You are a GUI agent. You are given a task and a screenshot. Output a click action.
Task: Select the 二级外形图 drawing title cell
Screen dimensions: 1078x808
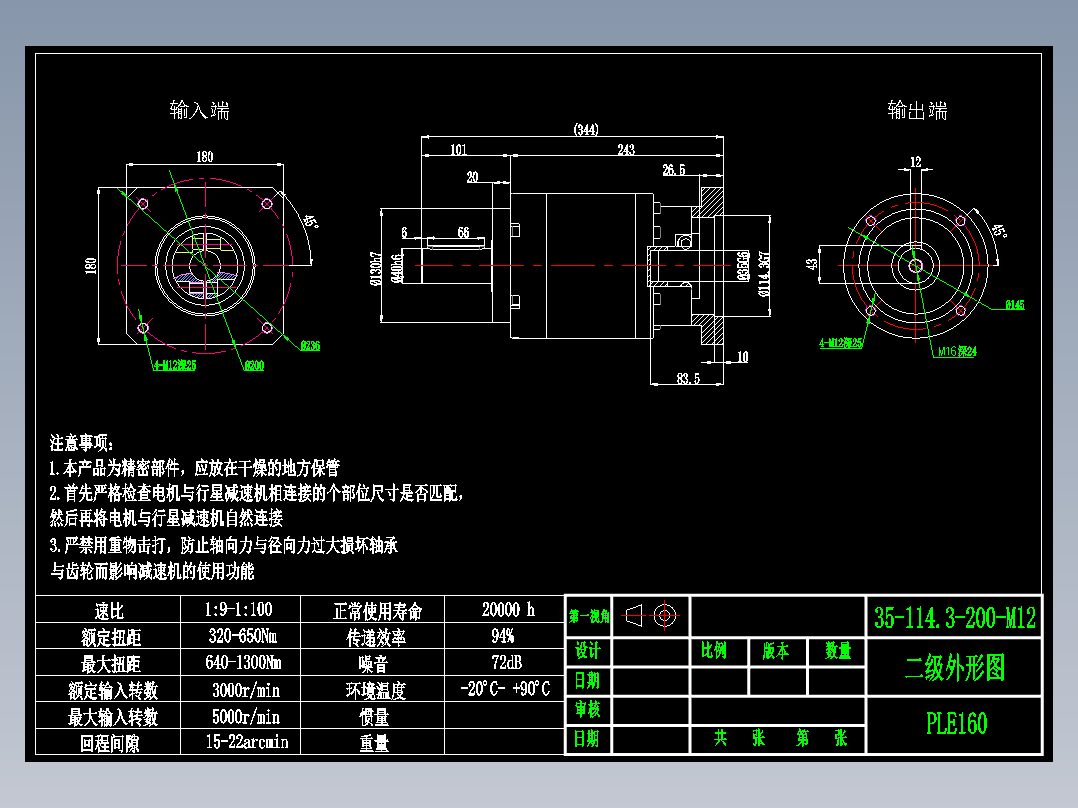[x=955, y=667]
